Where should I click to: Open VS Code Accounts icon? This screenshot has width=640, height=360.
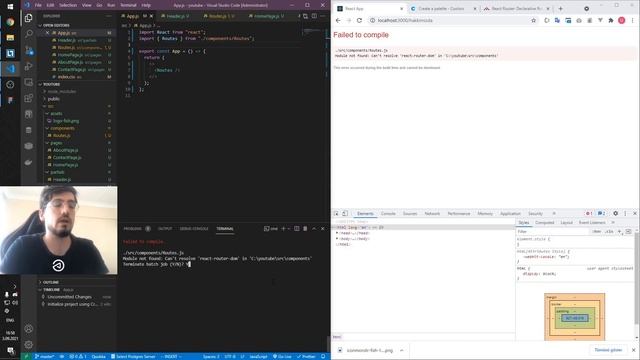click(x=29, y=328)
